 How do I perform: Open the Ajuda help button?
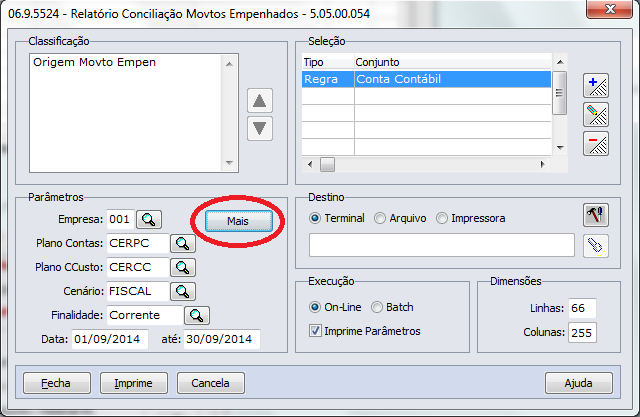pyautogui.click(x=579, y=383)
